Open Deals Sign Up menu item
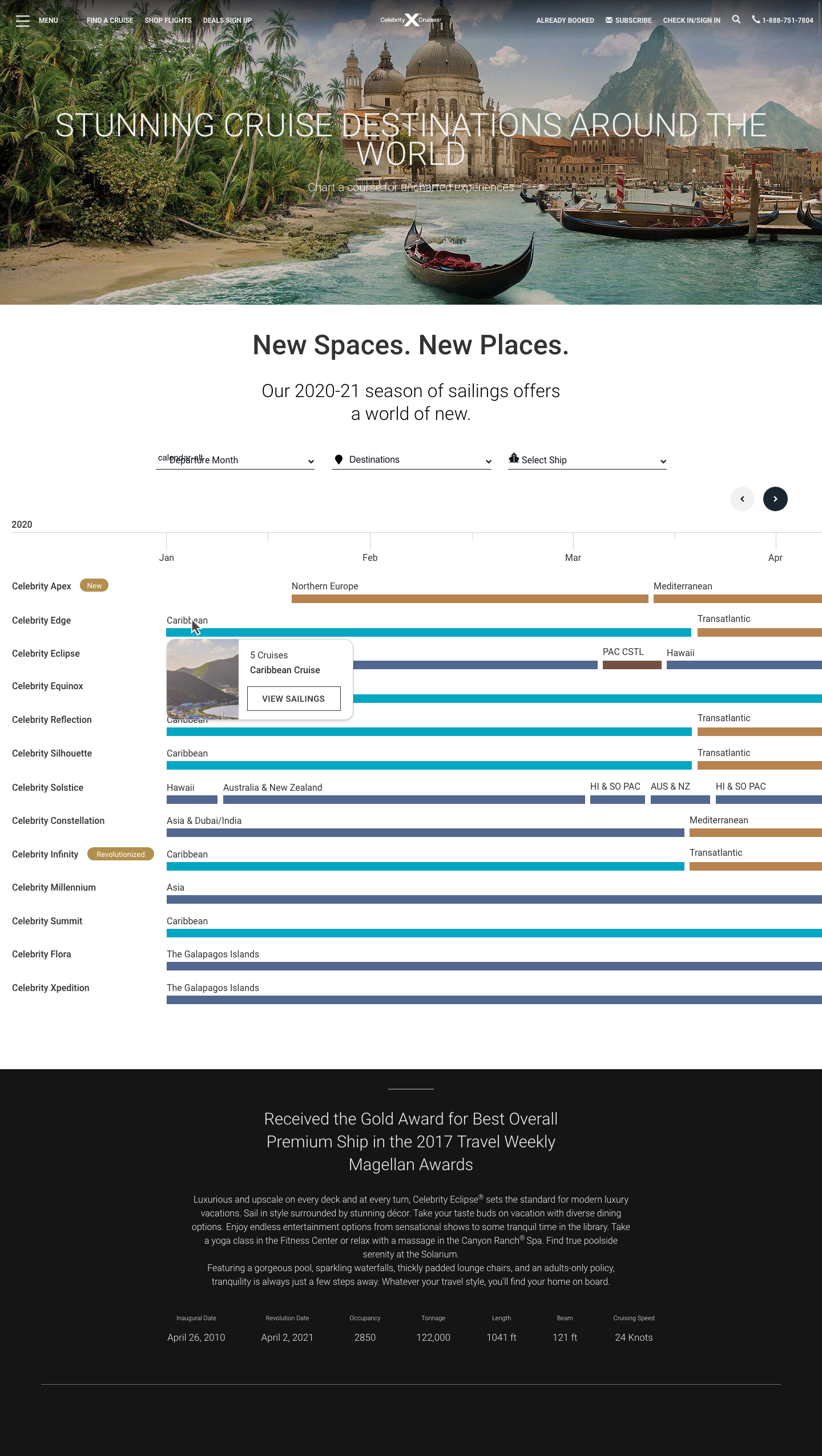 227,21
